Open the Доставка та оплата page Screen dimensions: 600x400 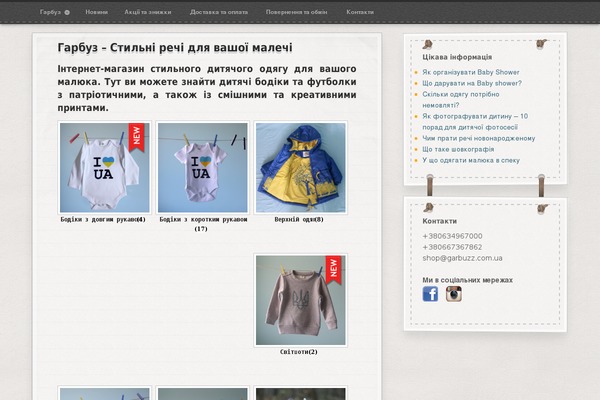(x=219, y=12)
